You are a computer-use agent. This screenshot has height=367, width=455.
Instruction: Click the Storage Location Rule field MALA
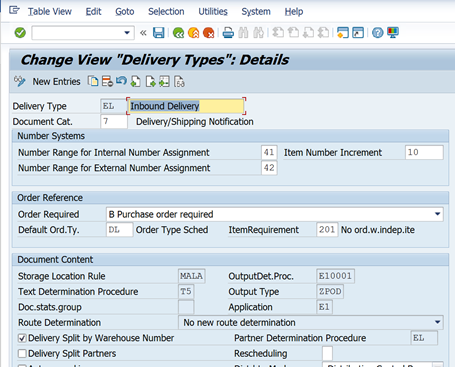(192, 276)
